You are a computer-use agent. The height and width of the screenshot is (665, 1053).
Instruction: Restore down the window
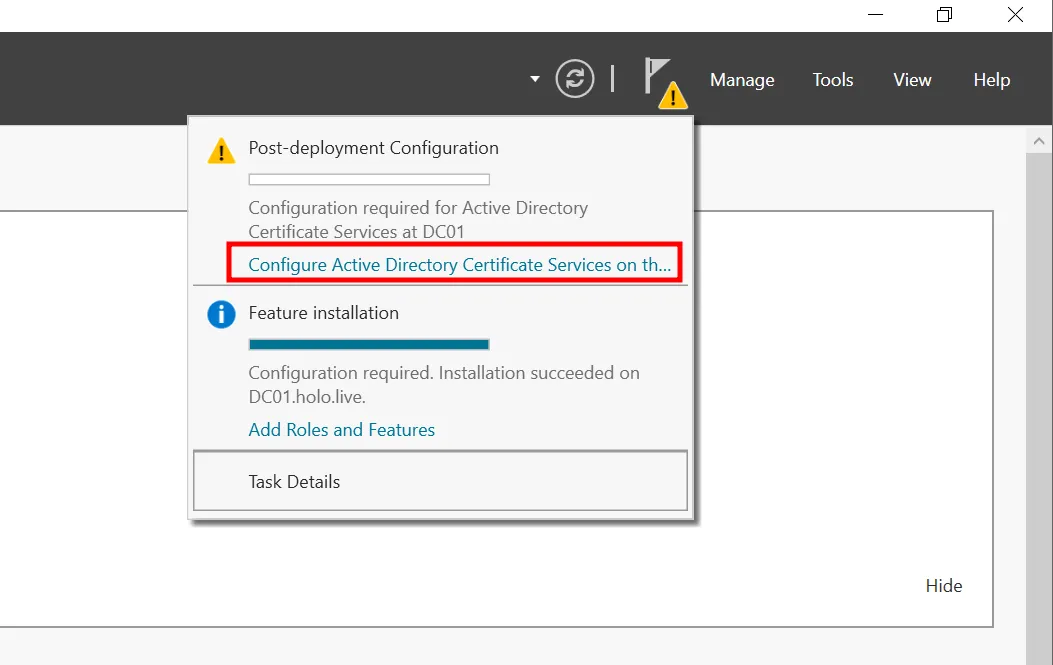[944, 15]
